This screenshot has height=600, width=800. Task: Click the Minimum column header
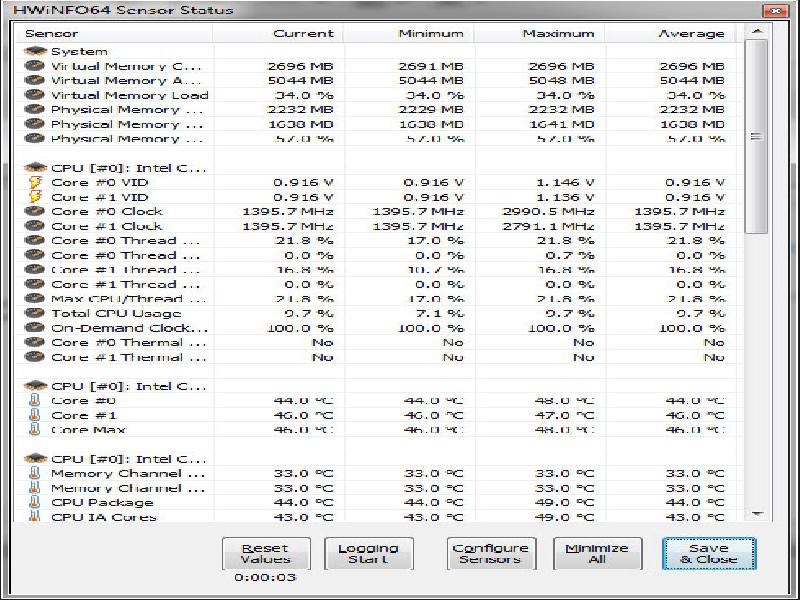[409, 34]
